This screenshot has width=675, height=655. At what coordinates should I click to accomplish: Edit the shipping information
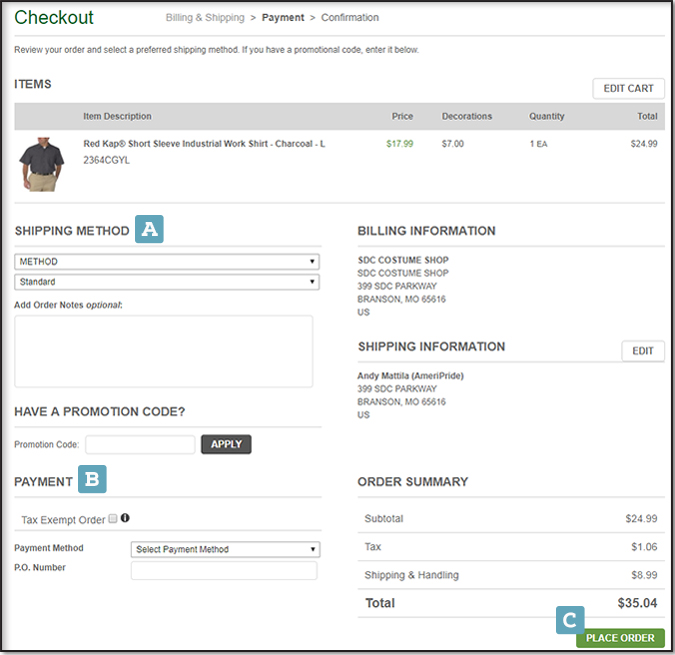coord(643,351)
